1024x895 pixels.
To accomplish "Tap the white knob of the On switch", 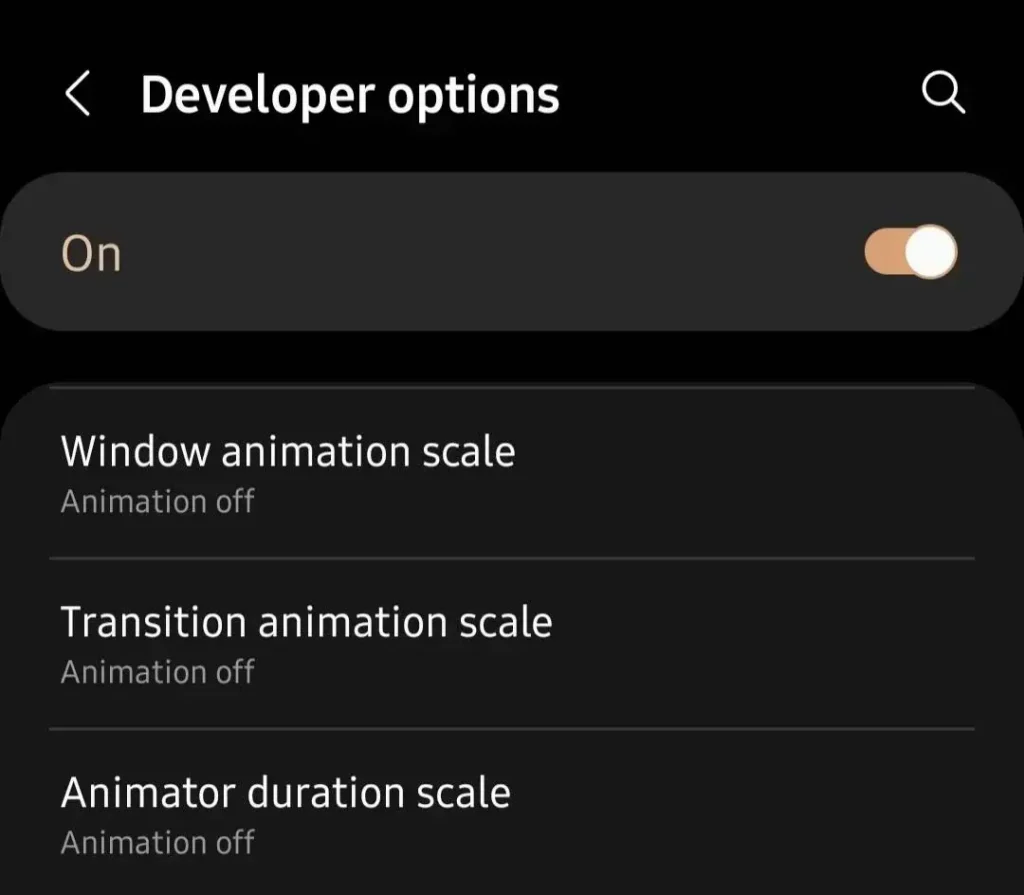I will pyautogui.click(x=932, y=252).
